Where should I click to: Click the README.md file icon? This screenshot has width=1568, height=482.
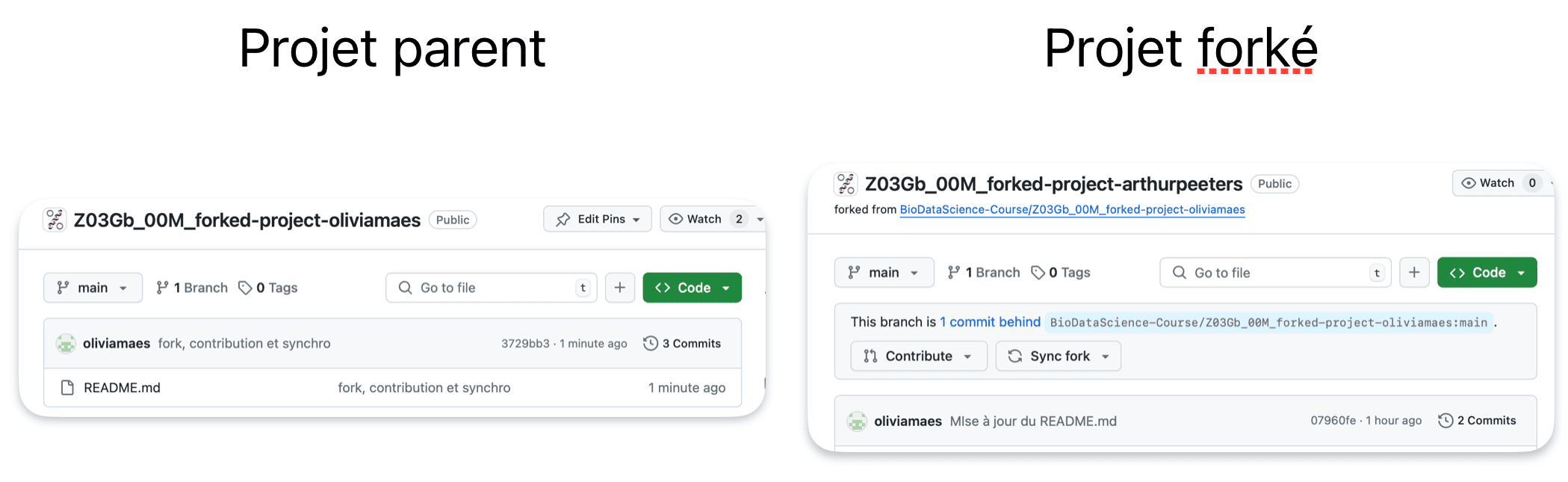(x=67, y=388)
